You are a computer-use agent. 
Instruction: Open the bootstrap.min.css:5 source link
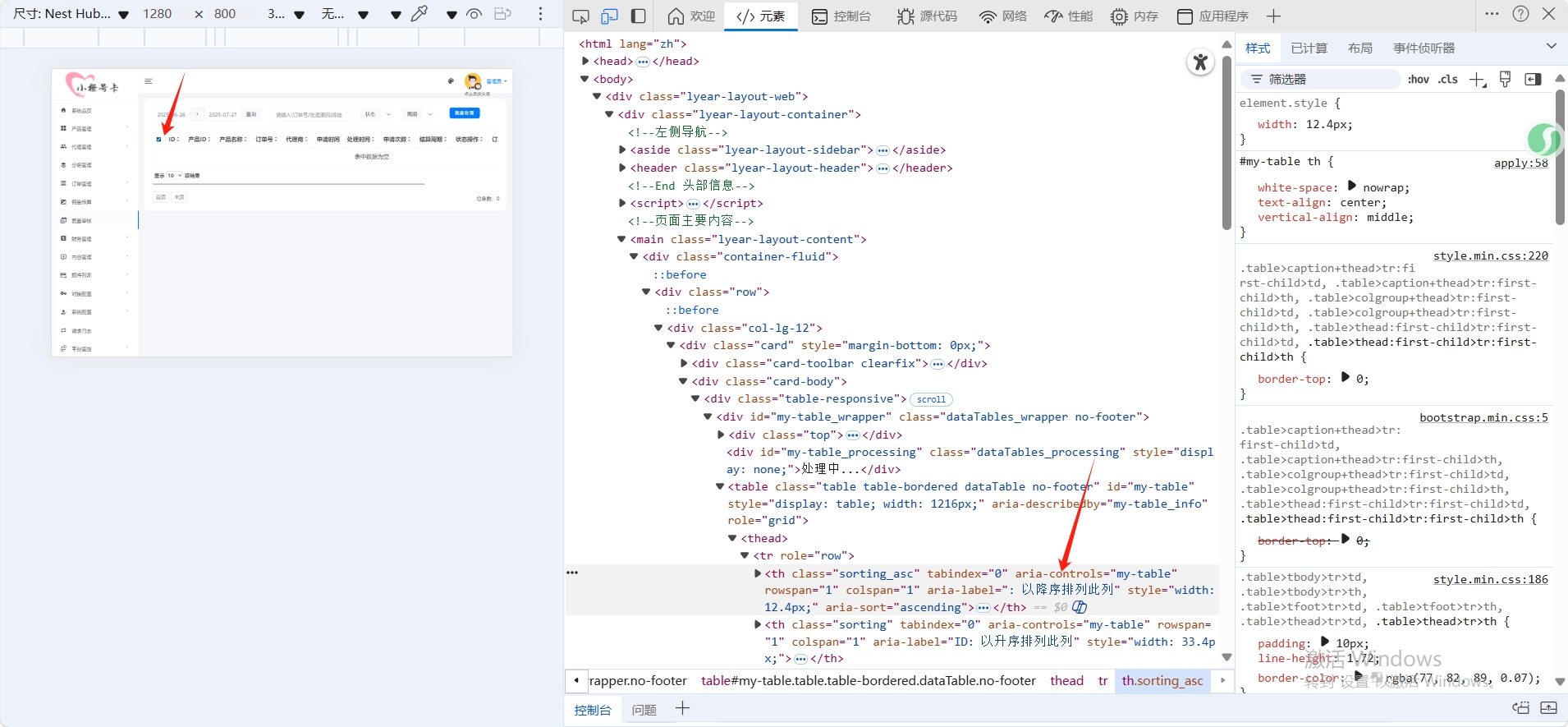1483,417
